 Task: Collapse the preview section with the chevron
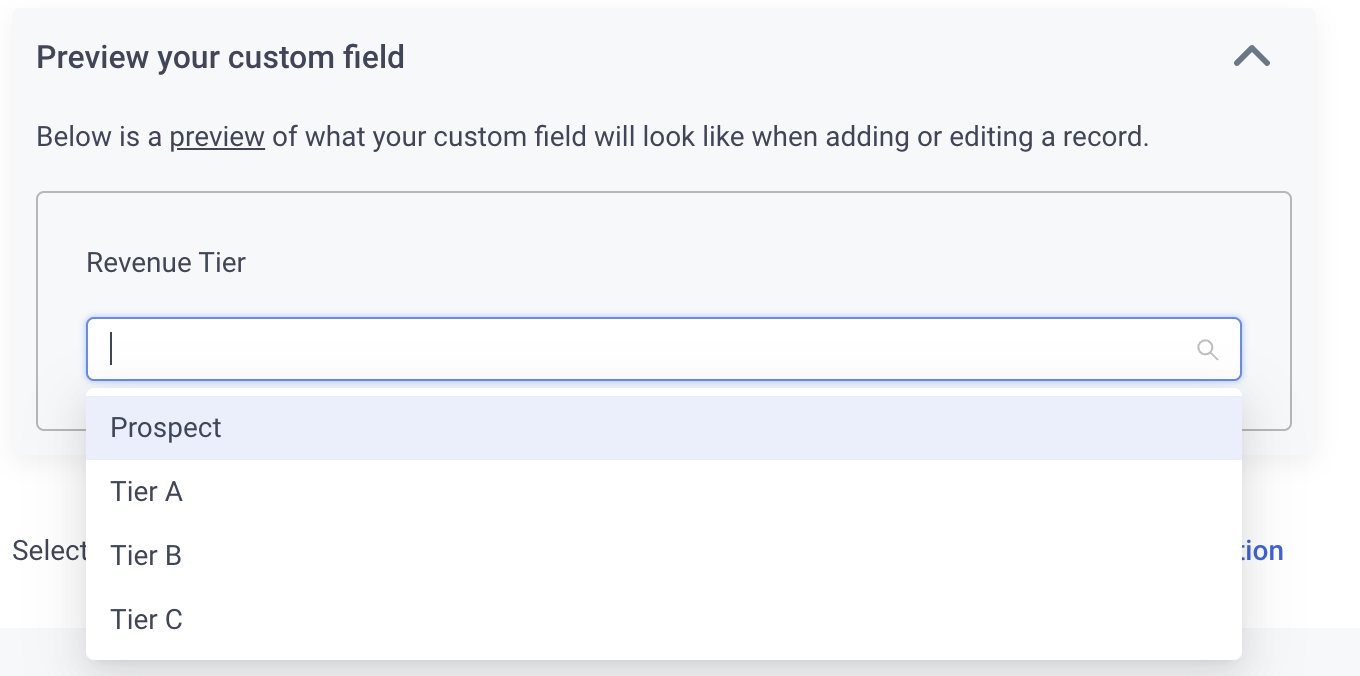click(1252, 56)
